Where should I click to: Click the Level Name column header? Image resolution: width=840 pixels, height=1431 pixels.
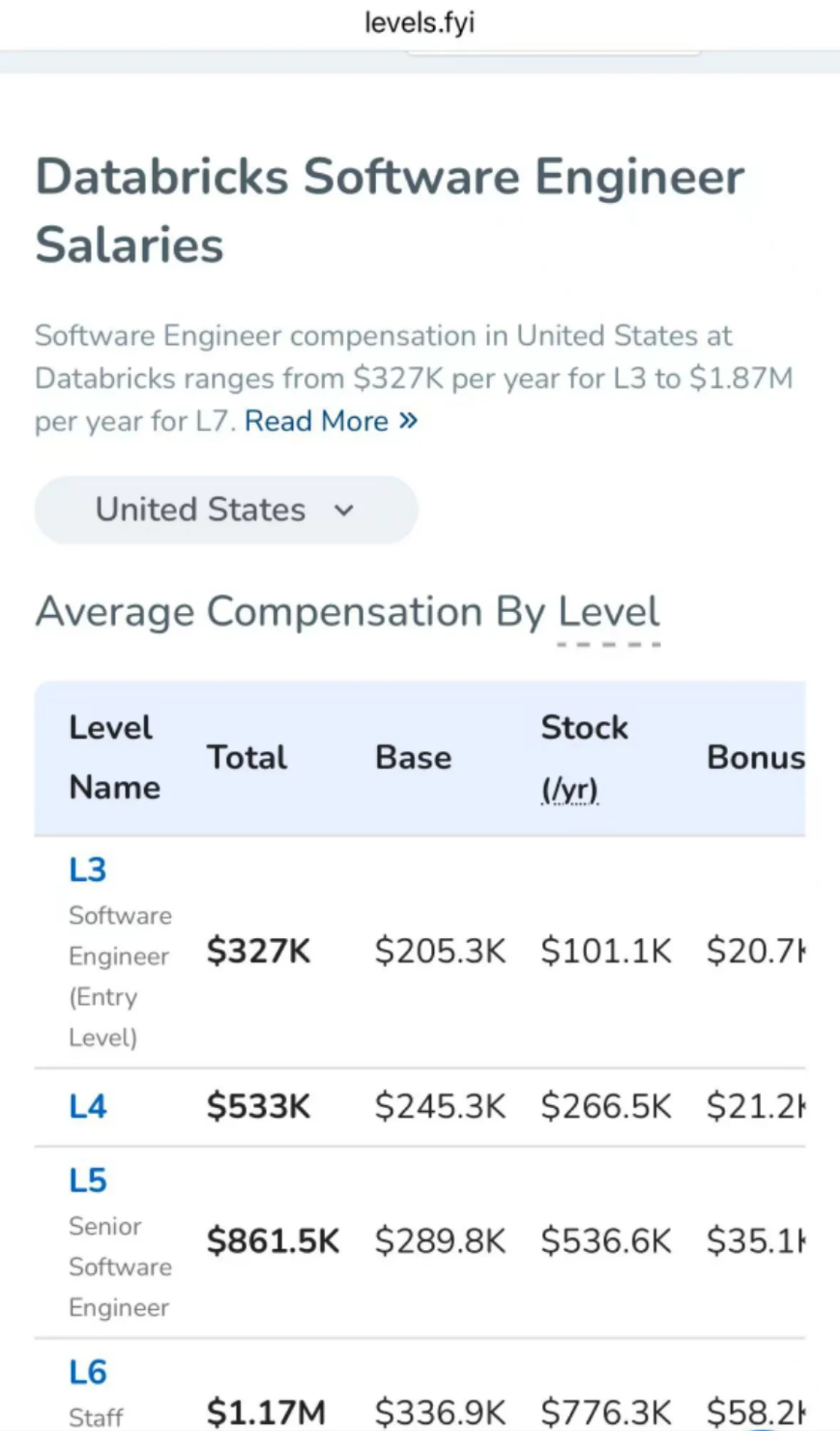click(114, 757)
